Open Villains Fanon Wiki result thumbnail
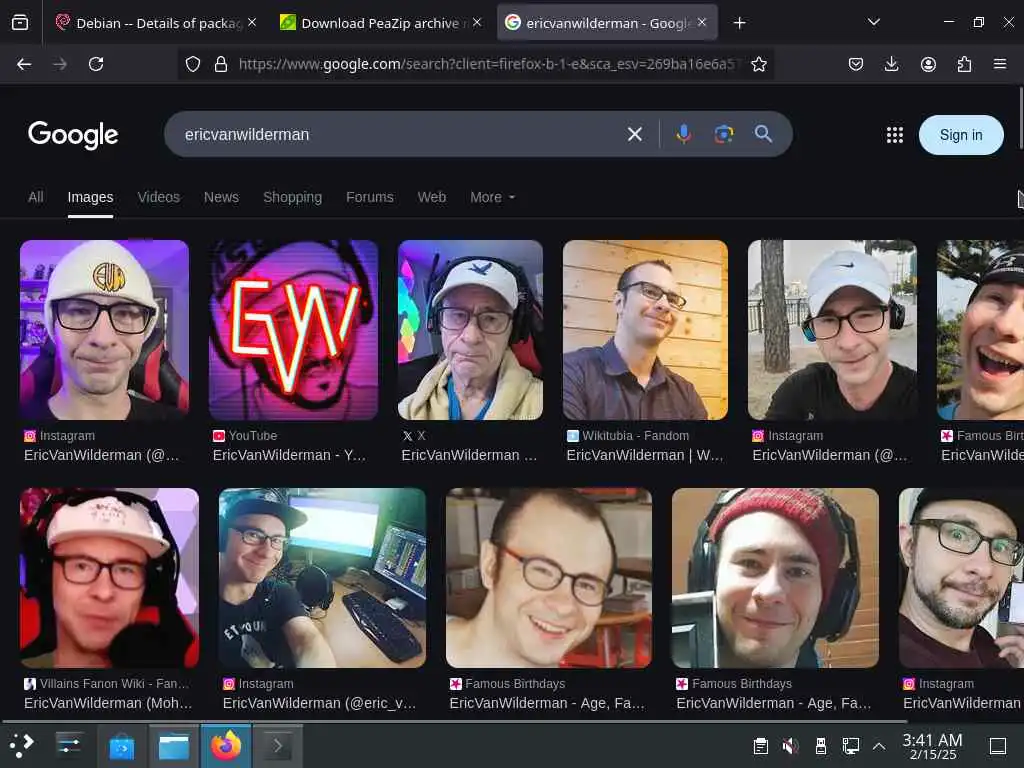 click(x=109, y=578)
